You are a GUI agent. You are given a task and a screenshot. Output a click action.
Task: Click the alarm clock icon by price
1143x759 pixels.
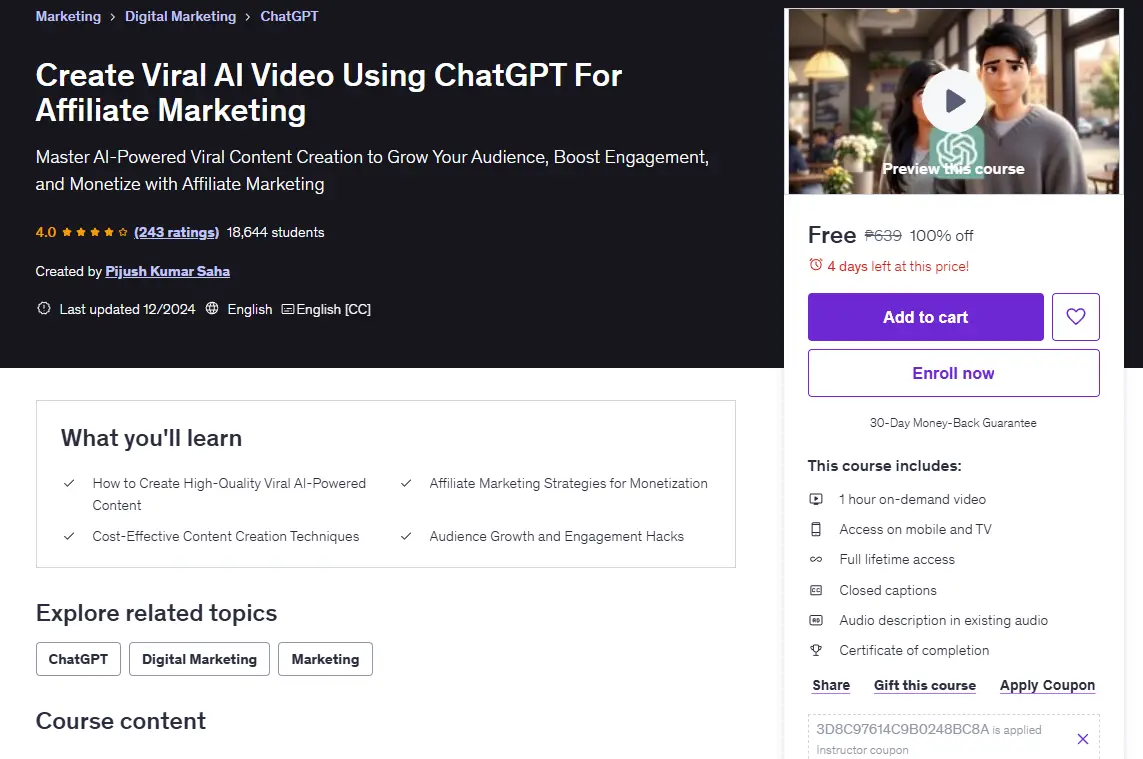tap(816, 265)
